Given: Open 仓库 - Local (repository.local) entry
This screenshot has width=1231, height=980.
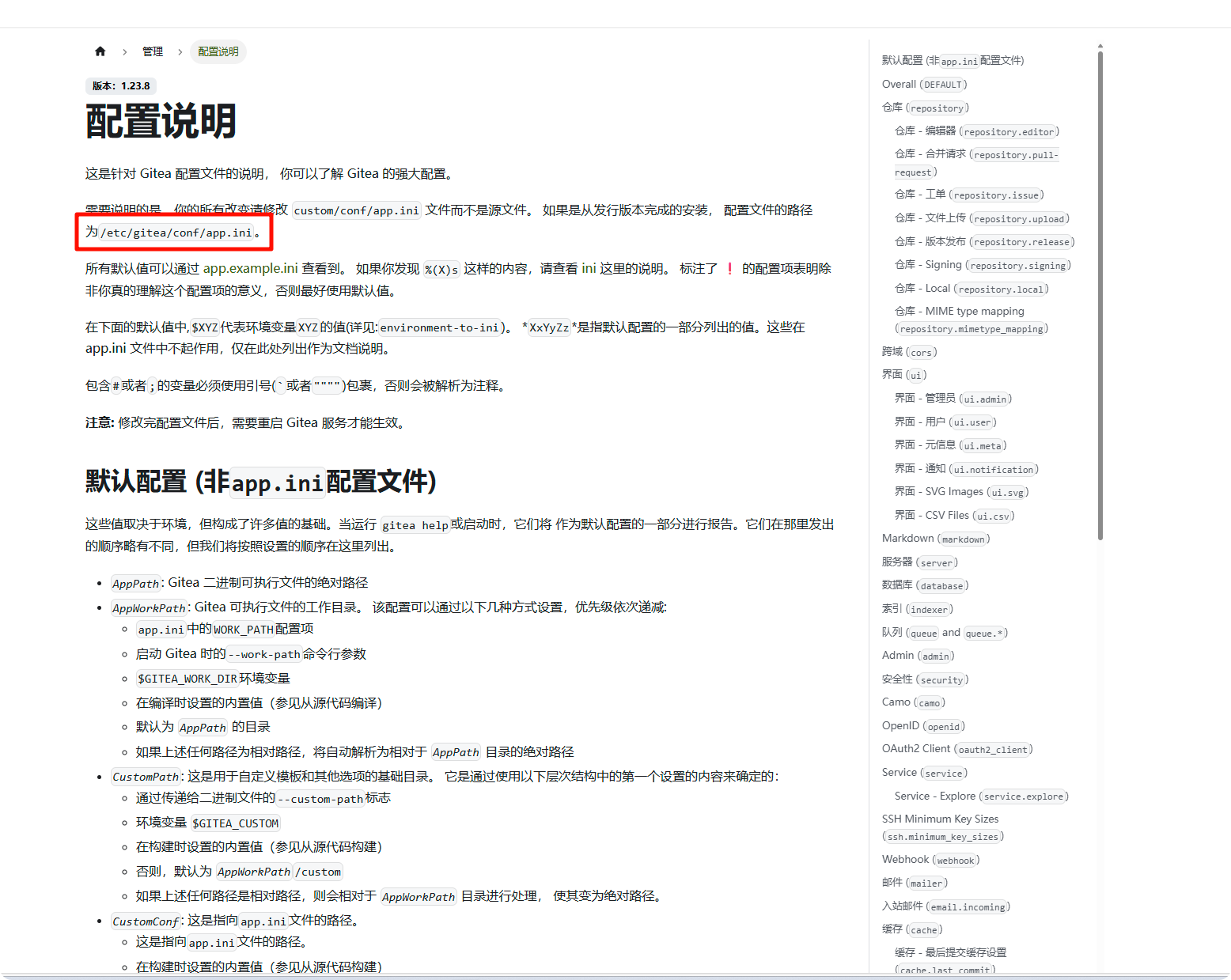Looking at the screenshot, I should (972, 289).
